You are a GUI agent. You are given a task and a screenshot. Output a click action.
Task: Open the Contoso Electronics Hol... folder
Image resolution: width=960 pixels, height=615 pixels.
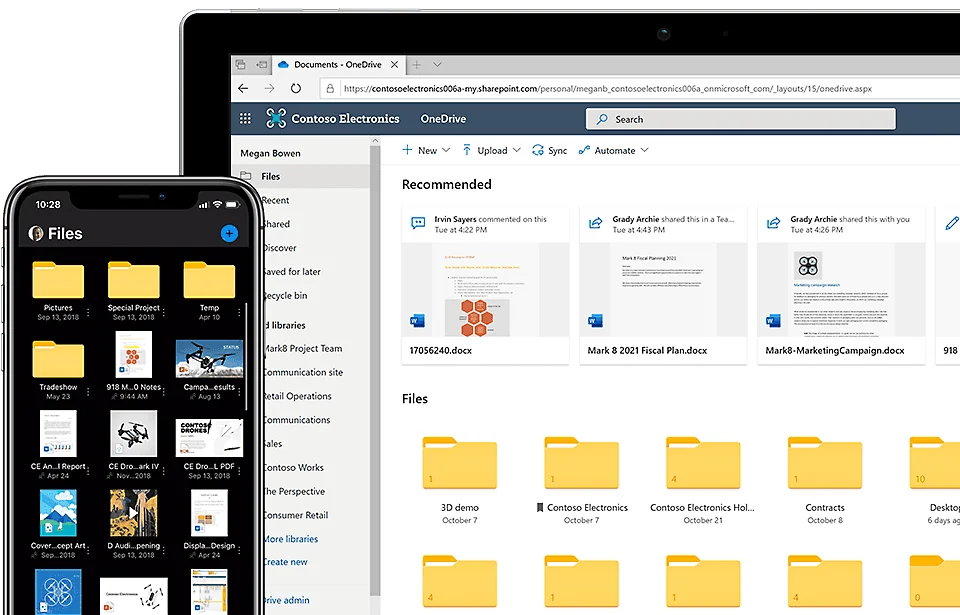703,462
